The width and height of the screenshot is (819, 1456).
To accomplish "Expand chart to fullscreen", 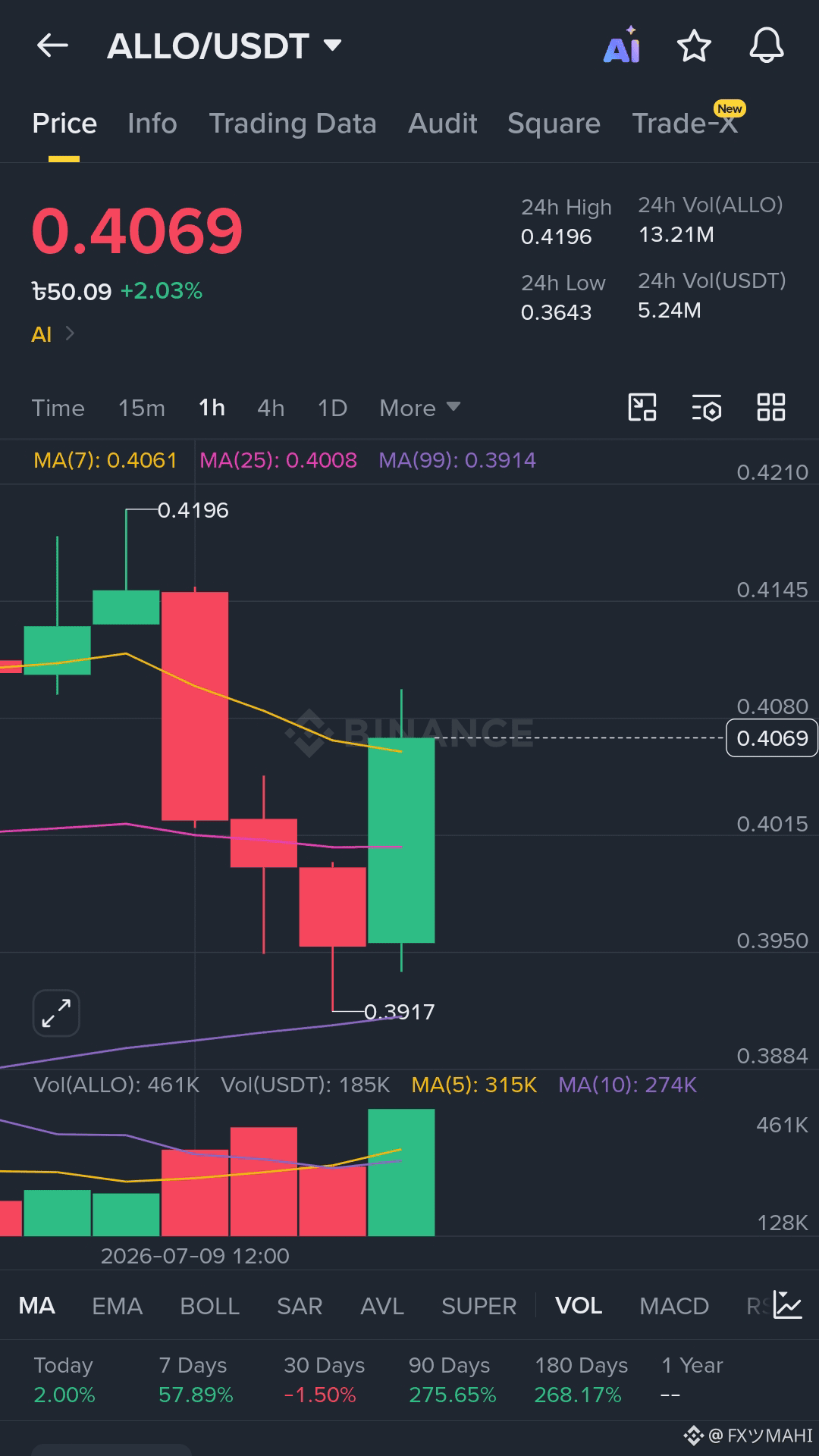I will point(56,1013).
